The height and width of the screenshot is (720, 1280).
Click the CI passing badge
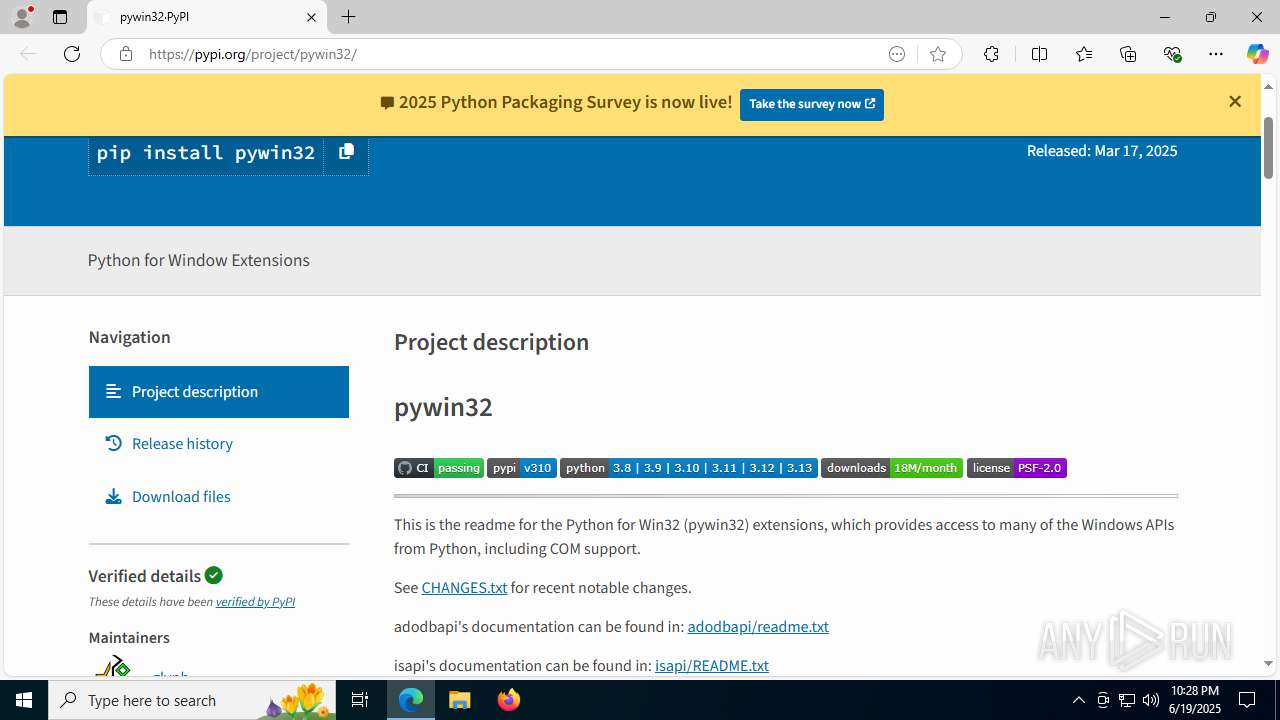coord(439,468)
